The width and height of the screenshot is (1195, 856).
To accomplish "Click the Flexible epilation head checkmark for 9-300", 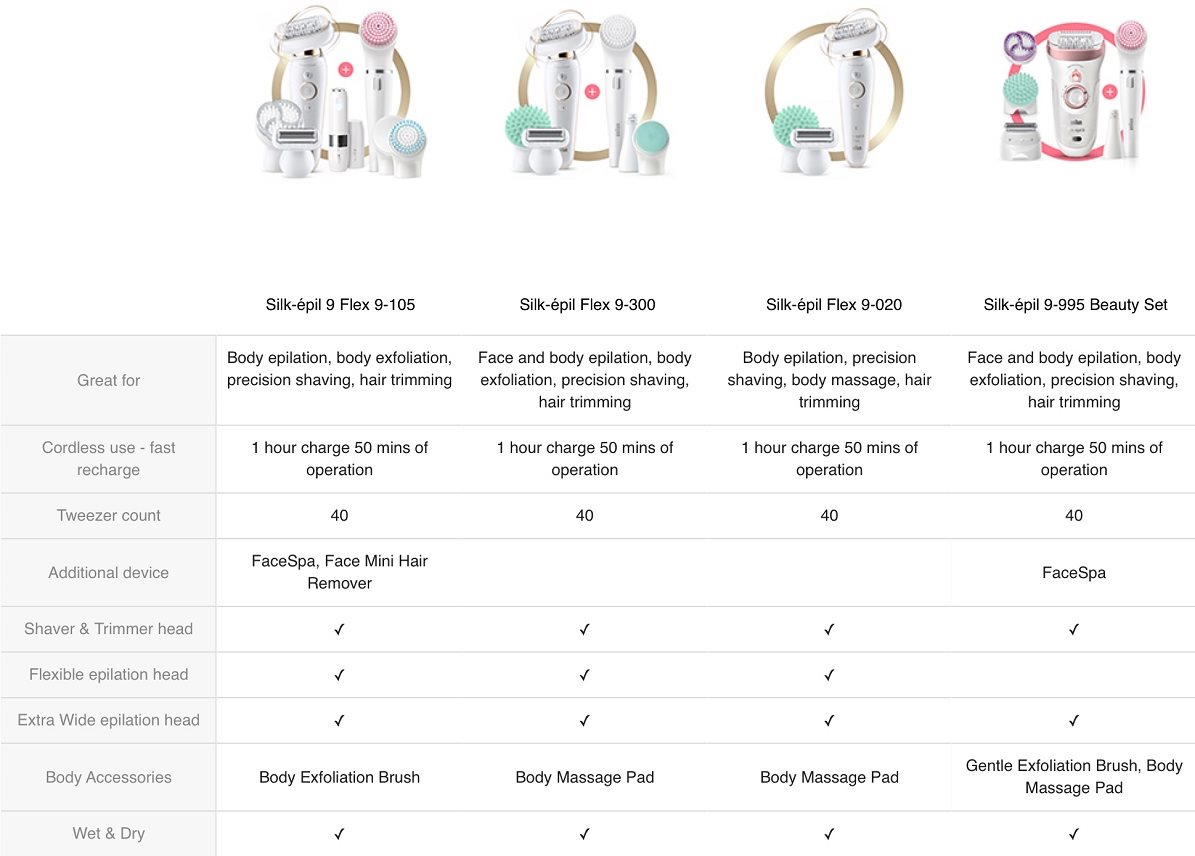I will click(585, 675).
